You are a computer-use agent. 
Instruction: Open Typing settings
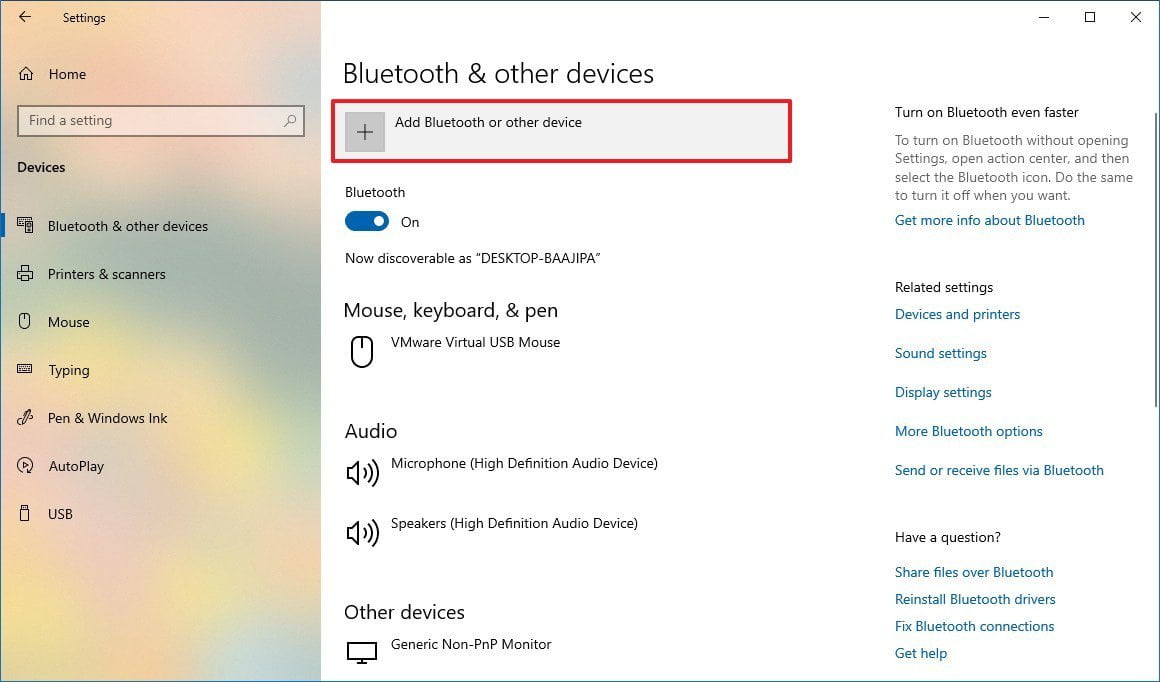coord(68,370)
